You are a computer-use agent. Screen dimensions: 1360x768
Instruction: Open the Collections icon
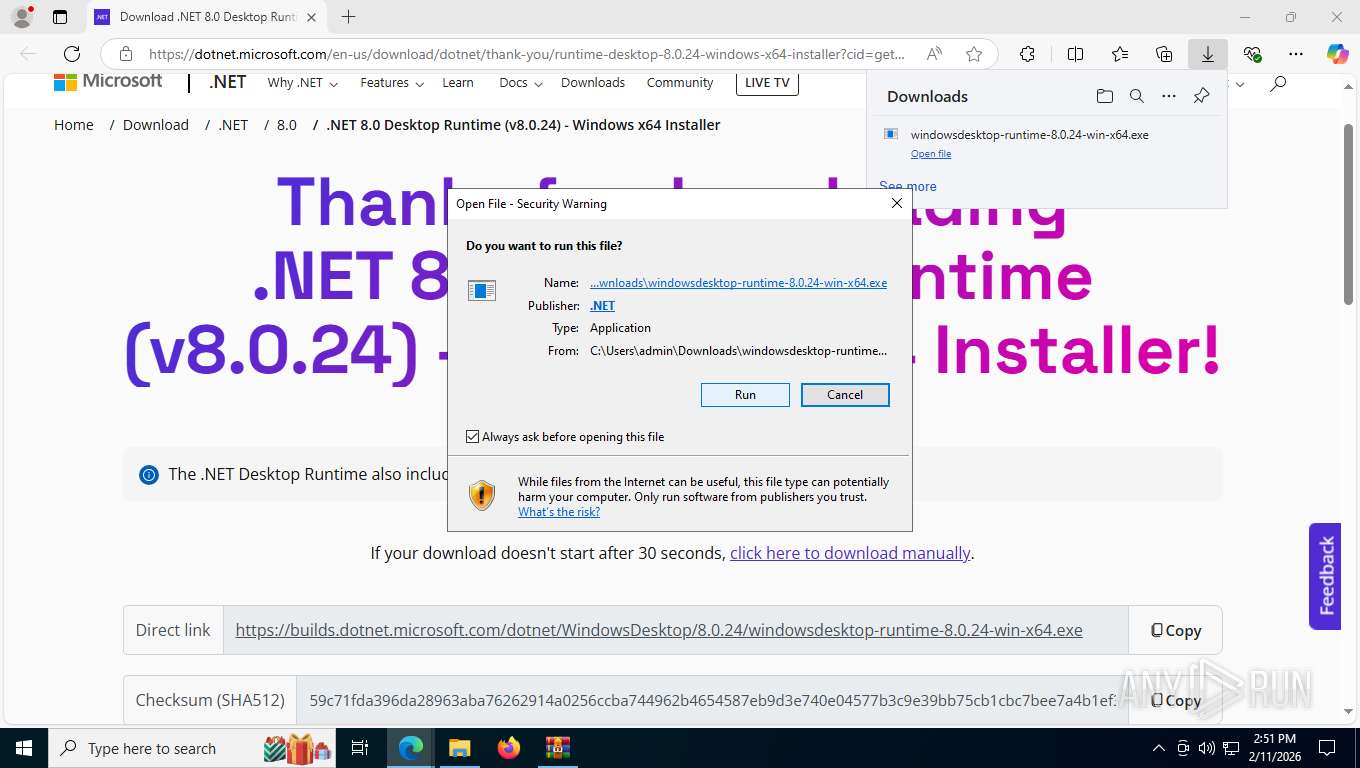click(1163, 54)
